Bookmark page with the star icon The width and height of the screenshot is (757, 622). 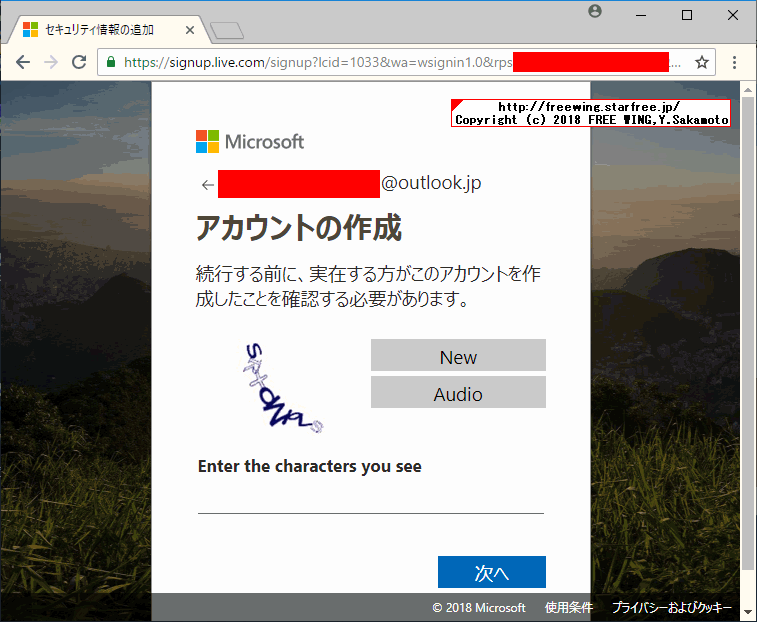(x=701, y=62)
